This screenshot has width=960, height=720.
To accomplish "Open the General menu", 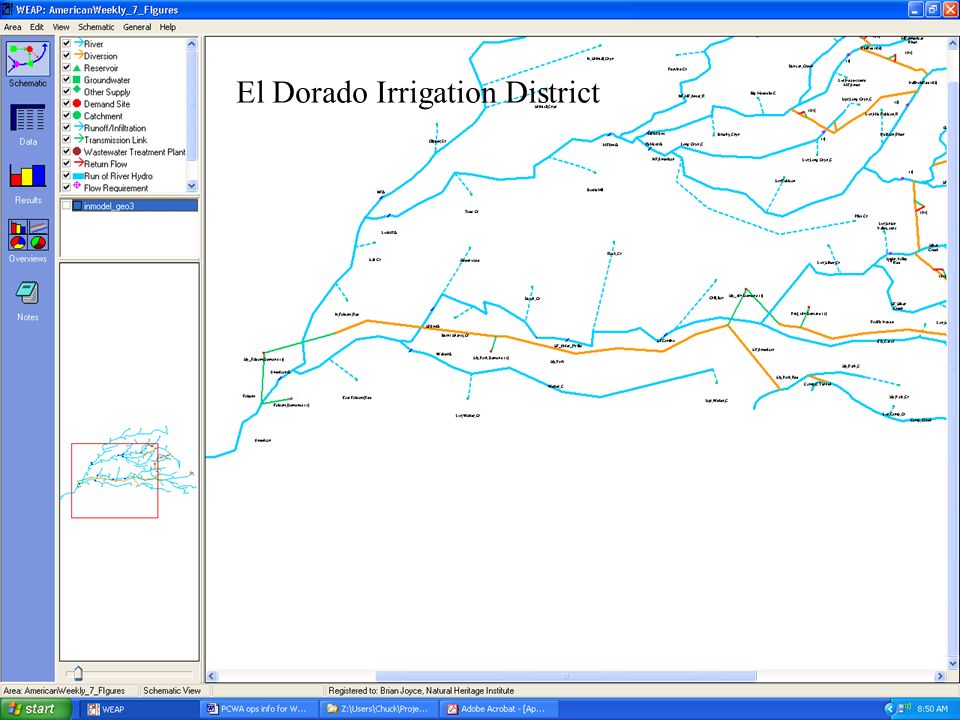I will click(137, 27).
